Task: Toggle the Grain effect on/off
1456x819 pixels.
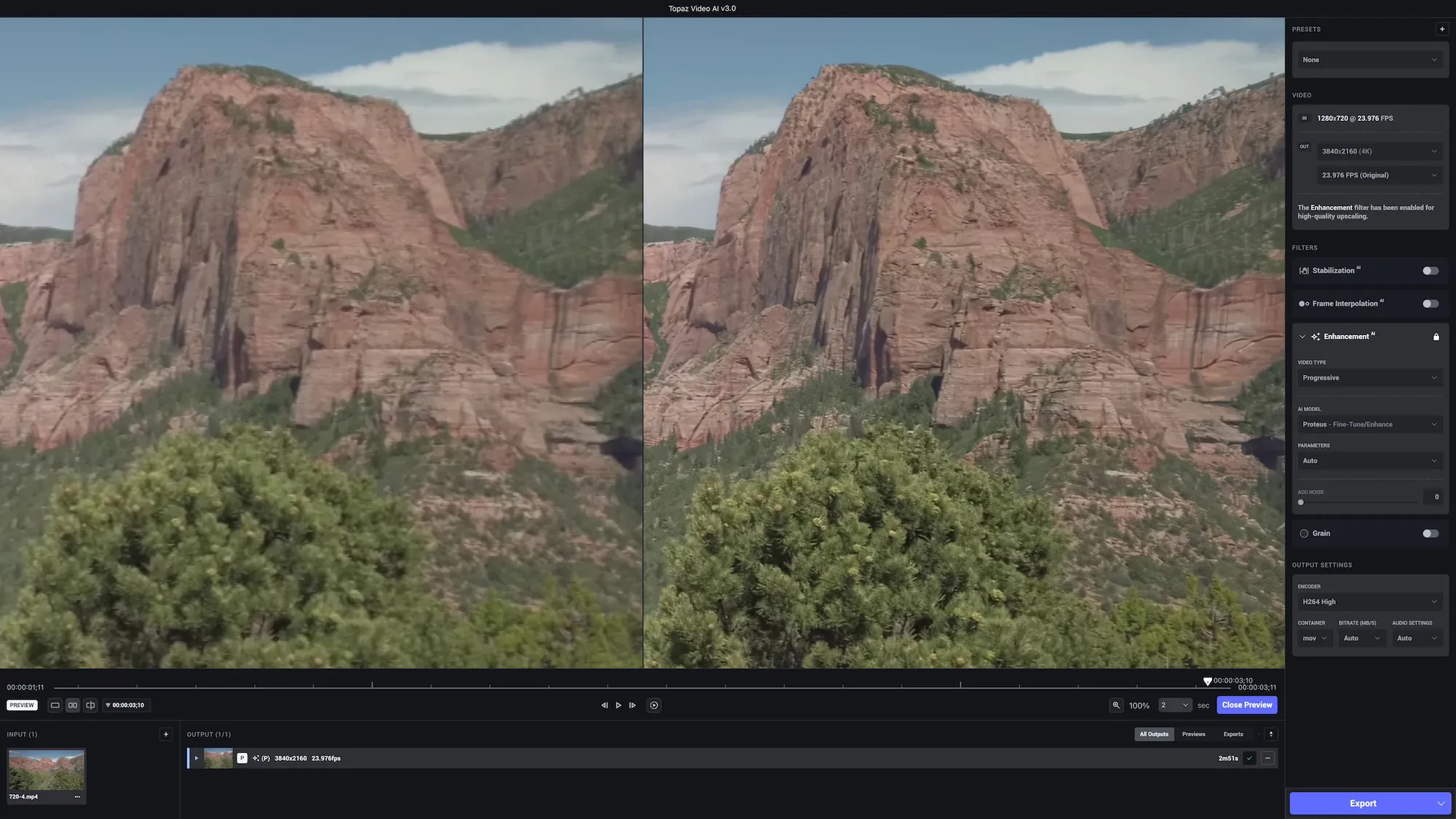Action: (x=1430, y=533)
